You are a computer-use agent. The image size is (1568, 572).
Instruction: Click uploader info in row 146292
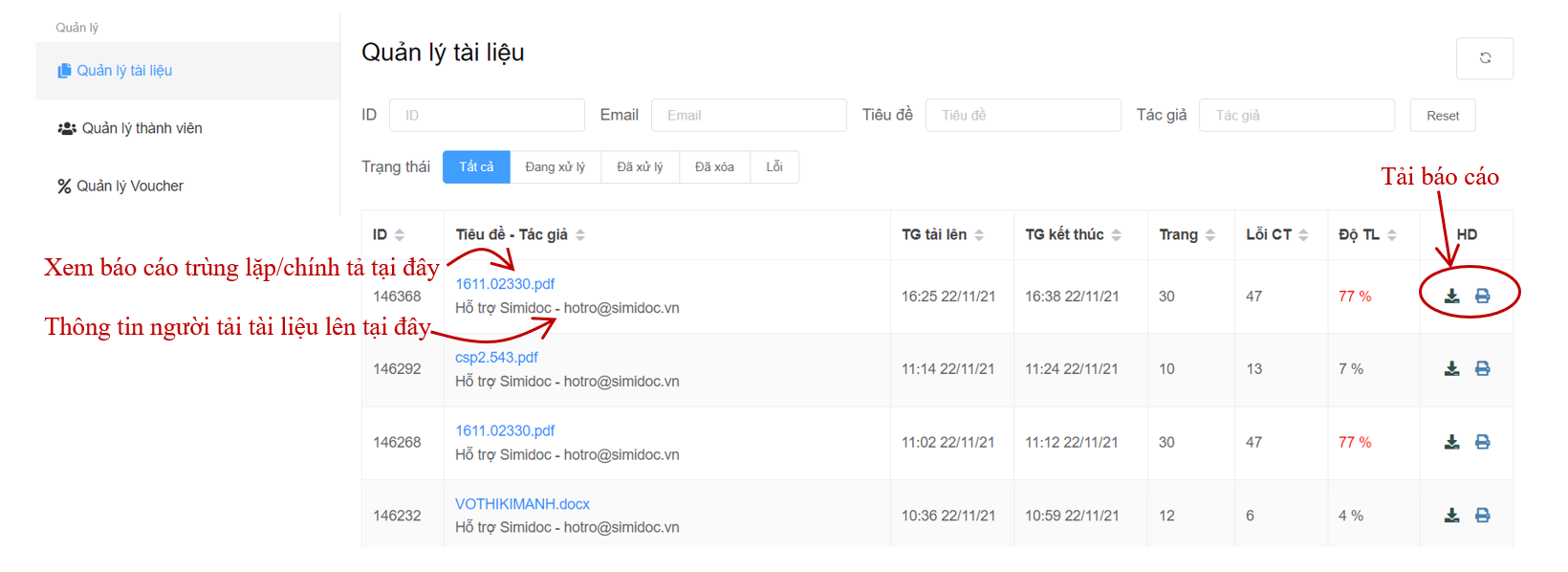(567, 382)
